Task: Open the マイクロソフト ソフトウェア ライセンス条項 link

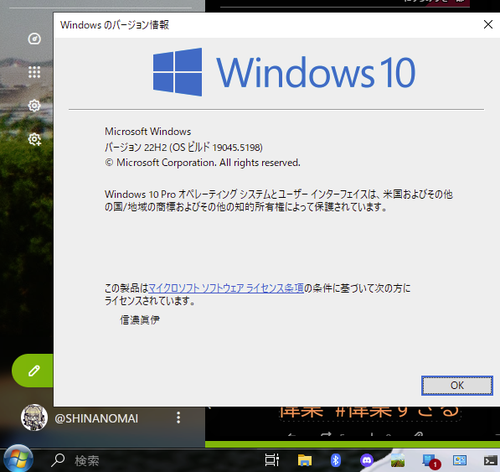Action: (226, 288)
